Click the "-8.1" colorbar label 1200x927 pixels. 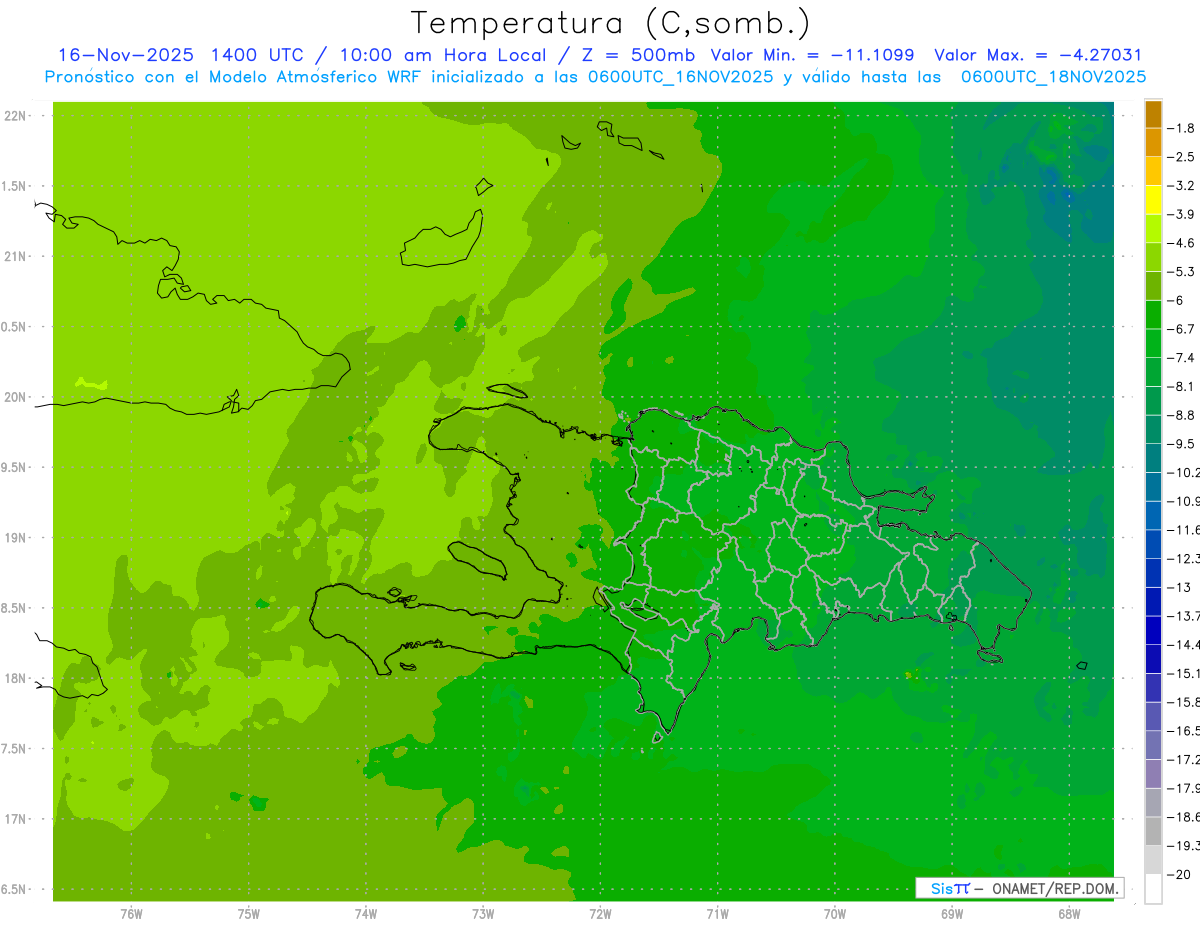[1181, 386]
